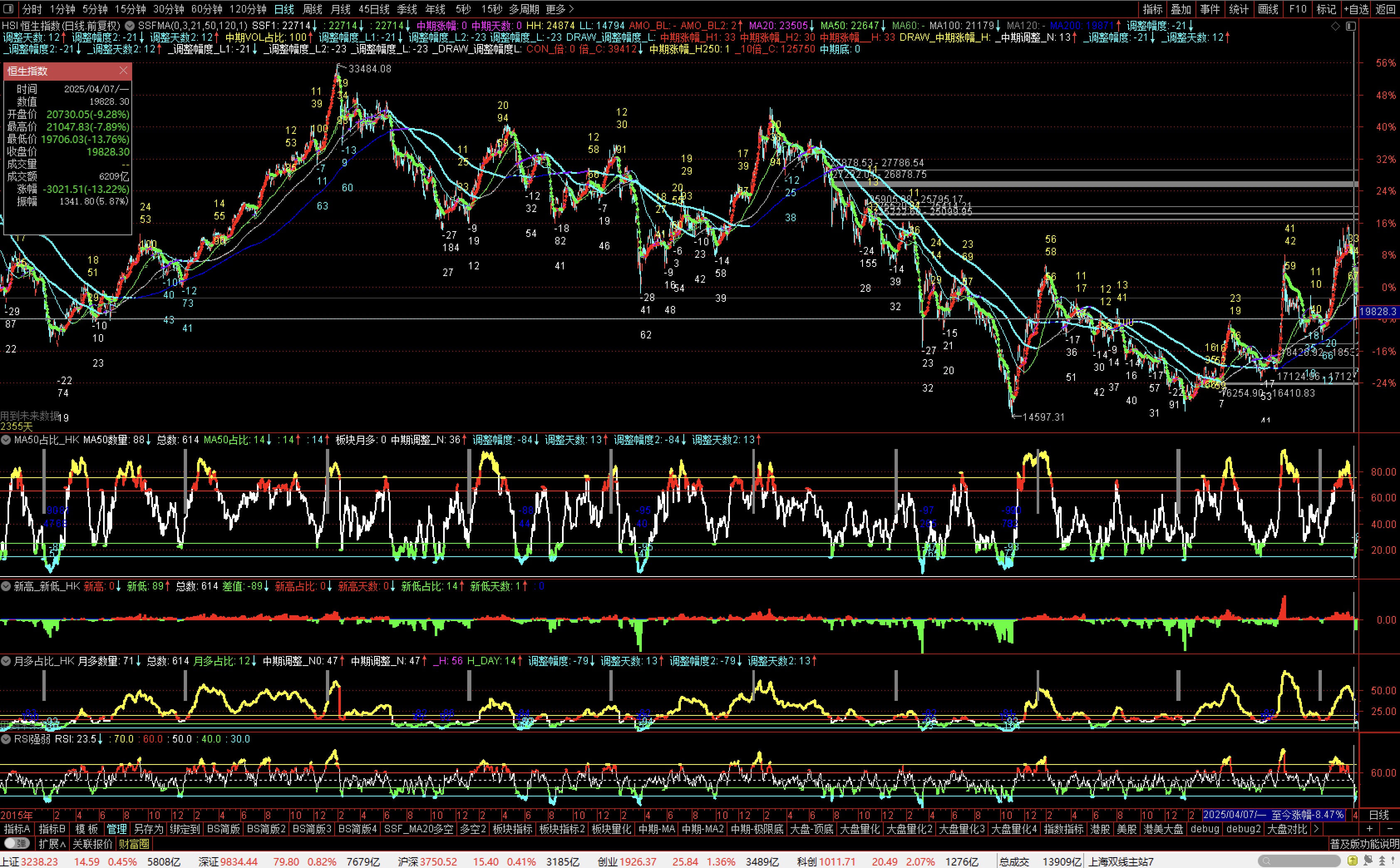Click the 管理 template manager

point(116,829)
